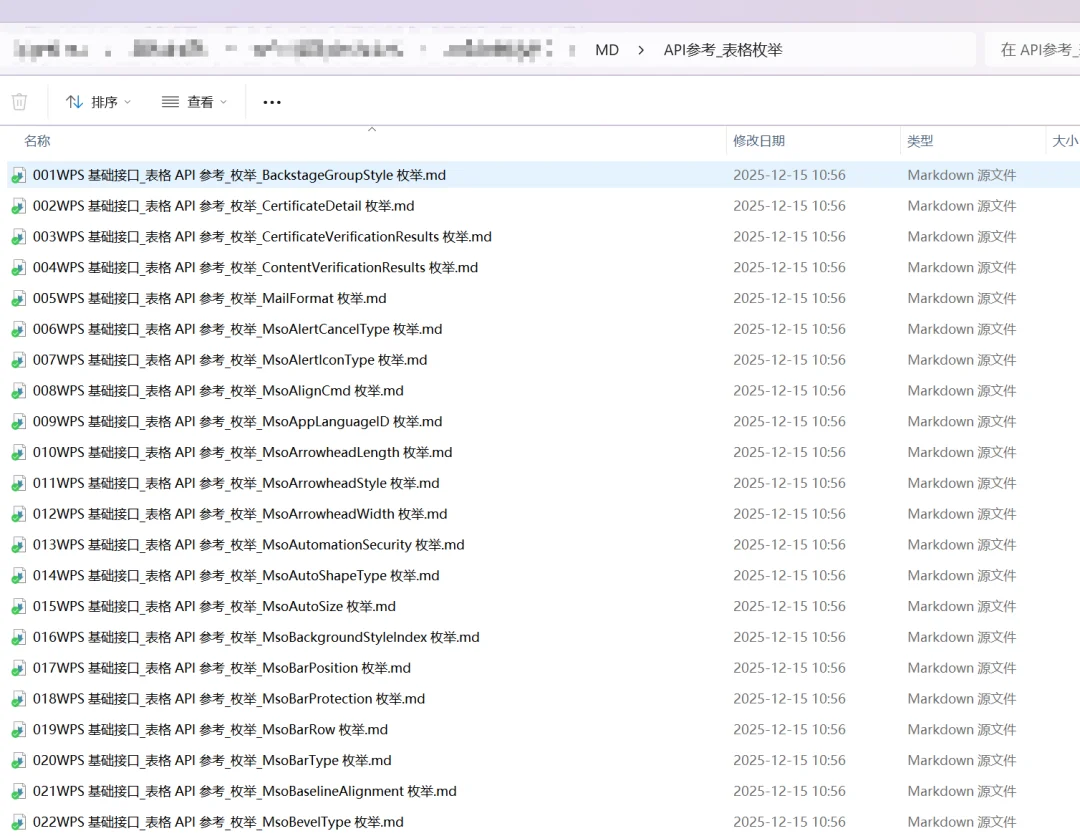Click file icon of 007WPS MsoAlertIconType
The height and width of the screenshot is (836, 1080).
(x=19, y=361)
